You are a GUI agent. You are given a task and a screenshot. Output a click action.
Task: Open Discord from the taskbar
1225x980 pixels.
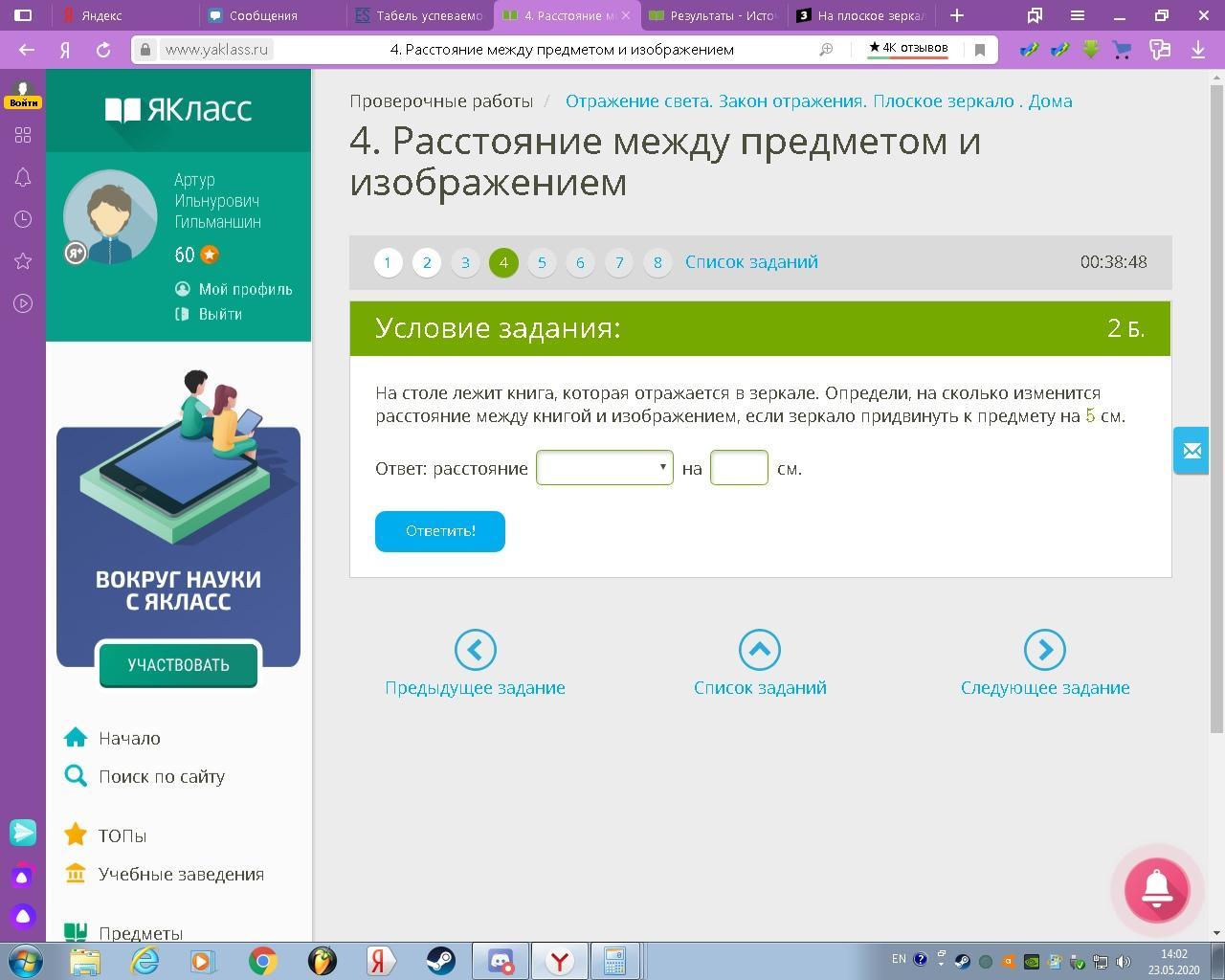[501, 960]
